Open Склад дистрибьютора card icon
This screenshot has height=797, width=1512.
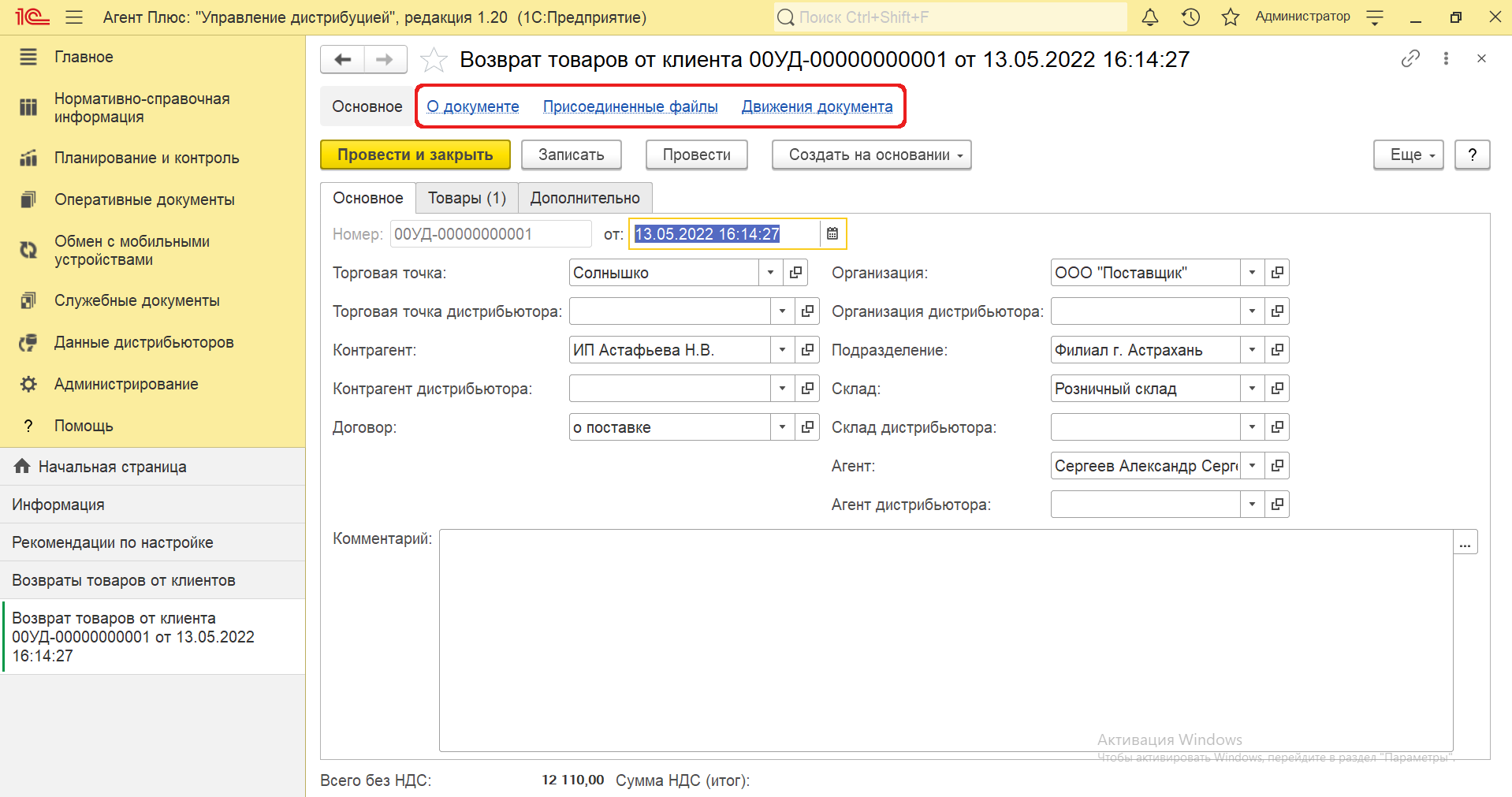coord(1277,426)
